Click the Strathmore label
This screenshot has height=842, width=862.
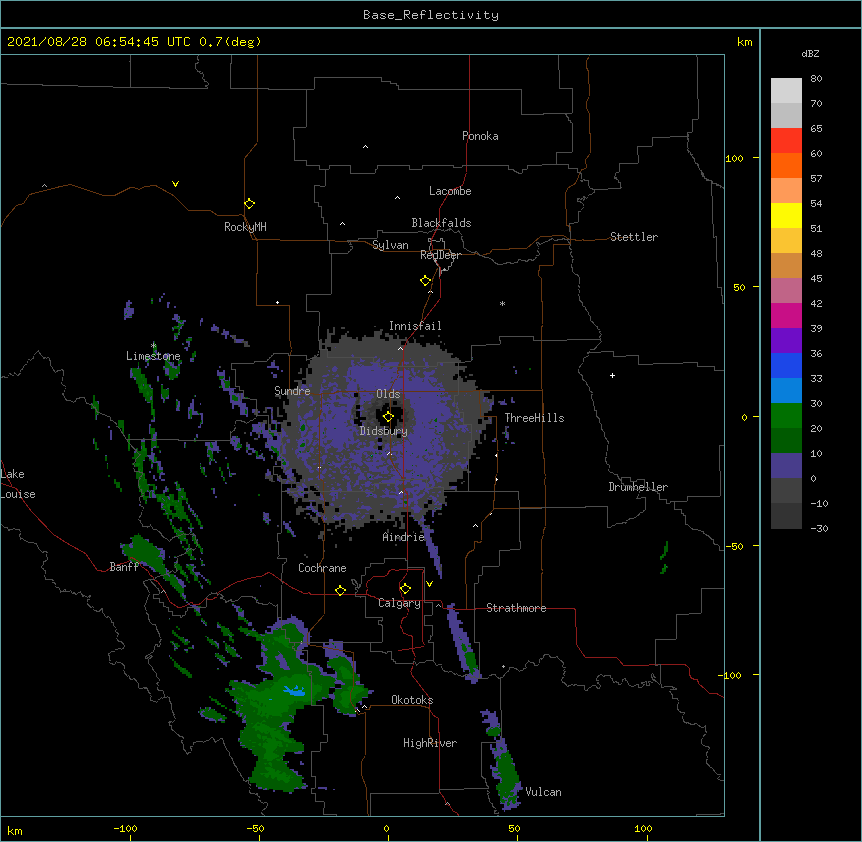(516, 608)
